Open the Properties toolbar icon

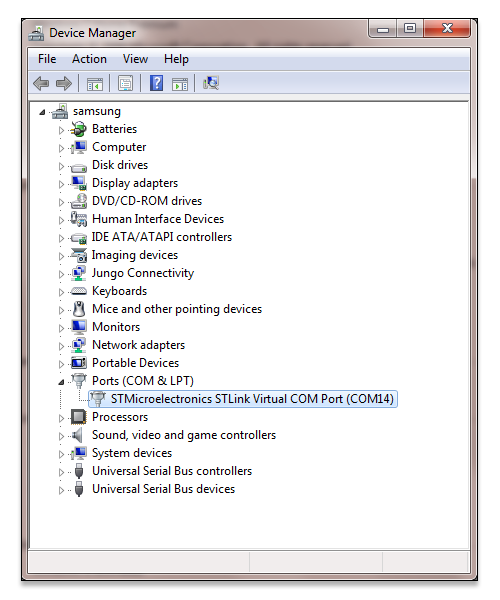(x=125, y=83)
